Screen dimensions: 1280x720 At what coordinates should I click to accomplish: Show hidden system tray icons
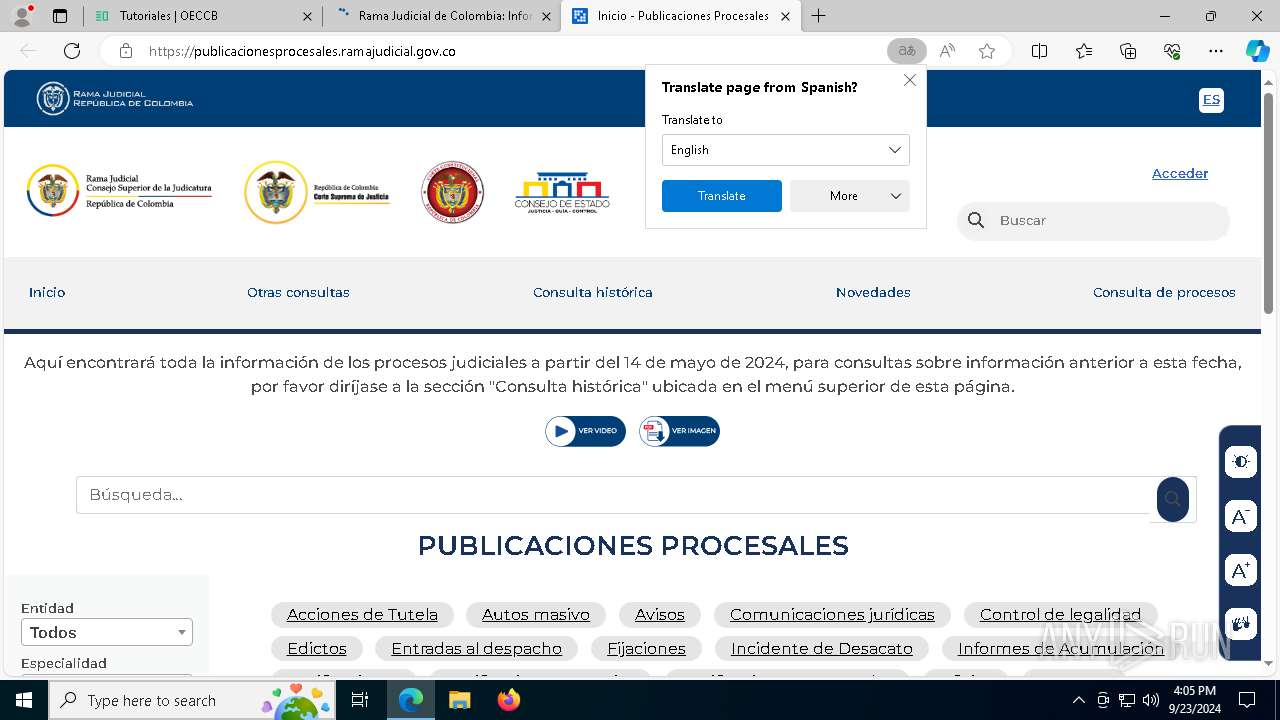(x=1078, y=700)
